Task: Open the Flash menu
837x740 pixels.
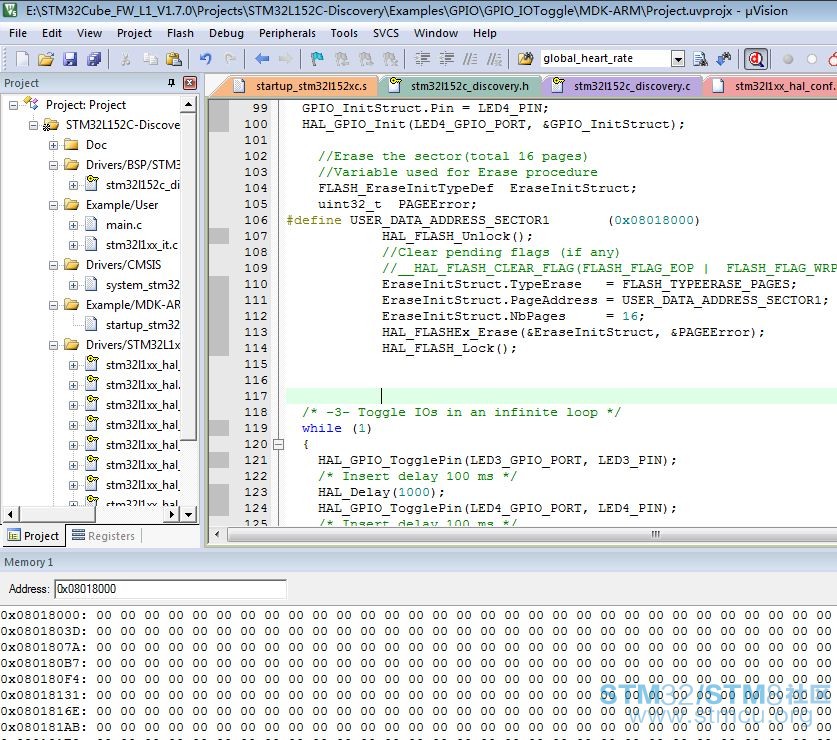Action: [x=180, y=33]
